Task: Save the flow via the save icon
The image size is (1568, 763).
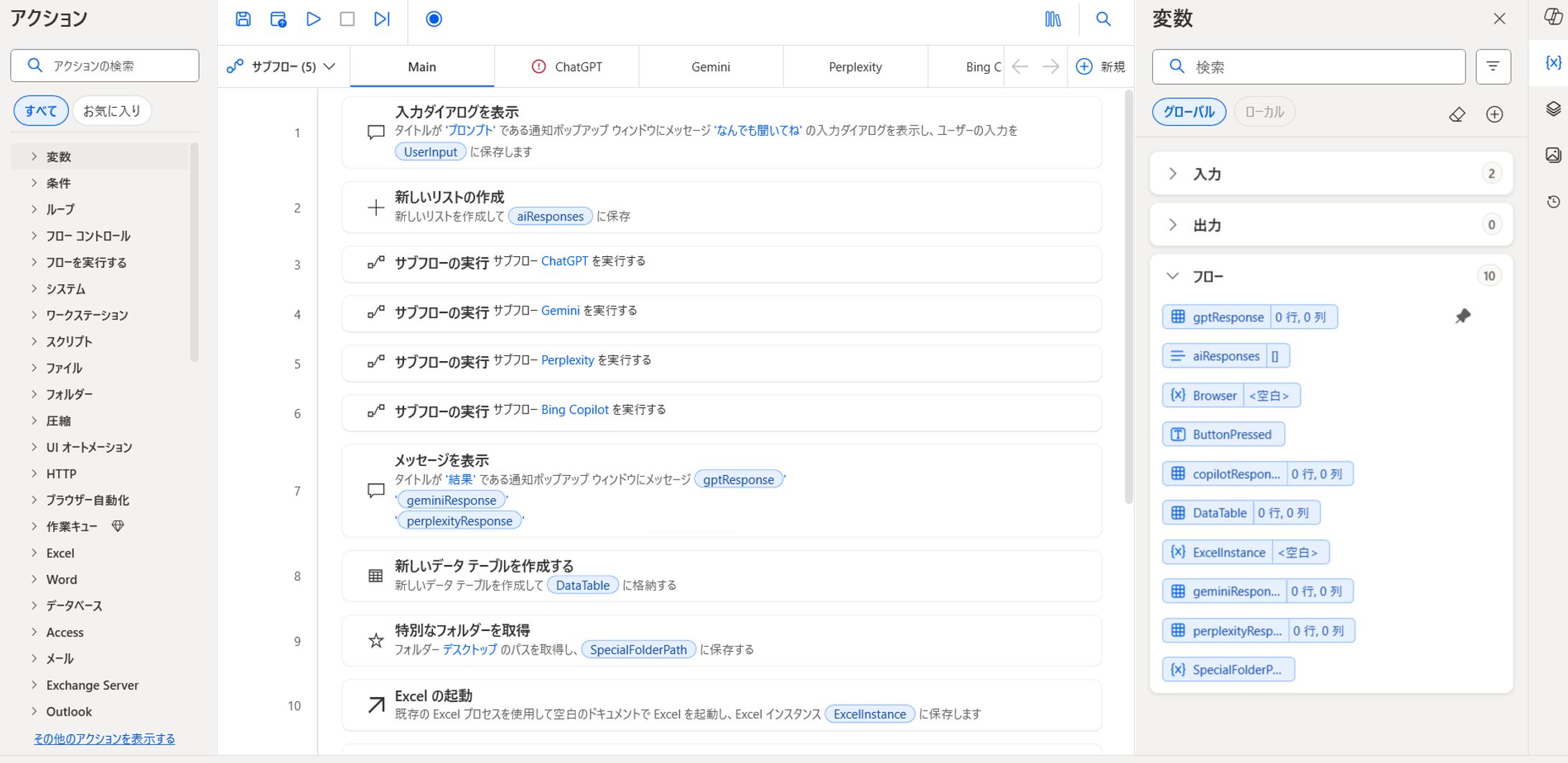Action: [x=243, y=19]
